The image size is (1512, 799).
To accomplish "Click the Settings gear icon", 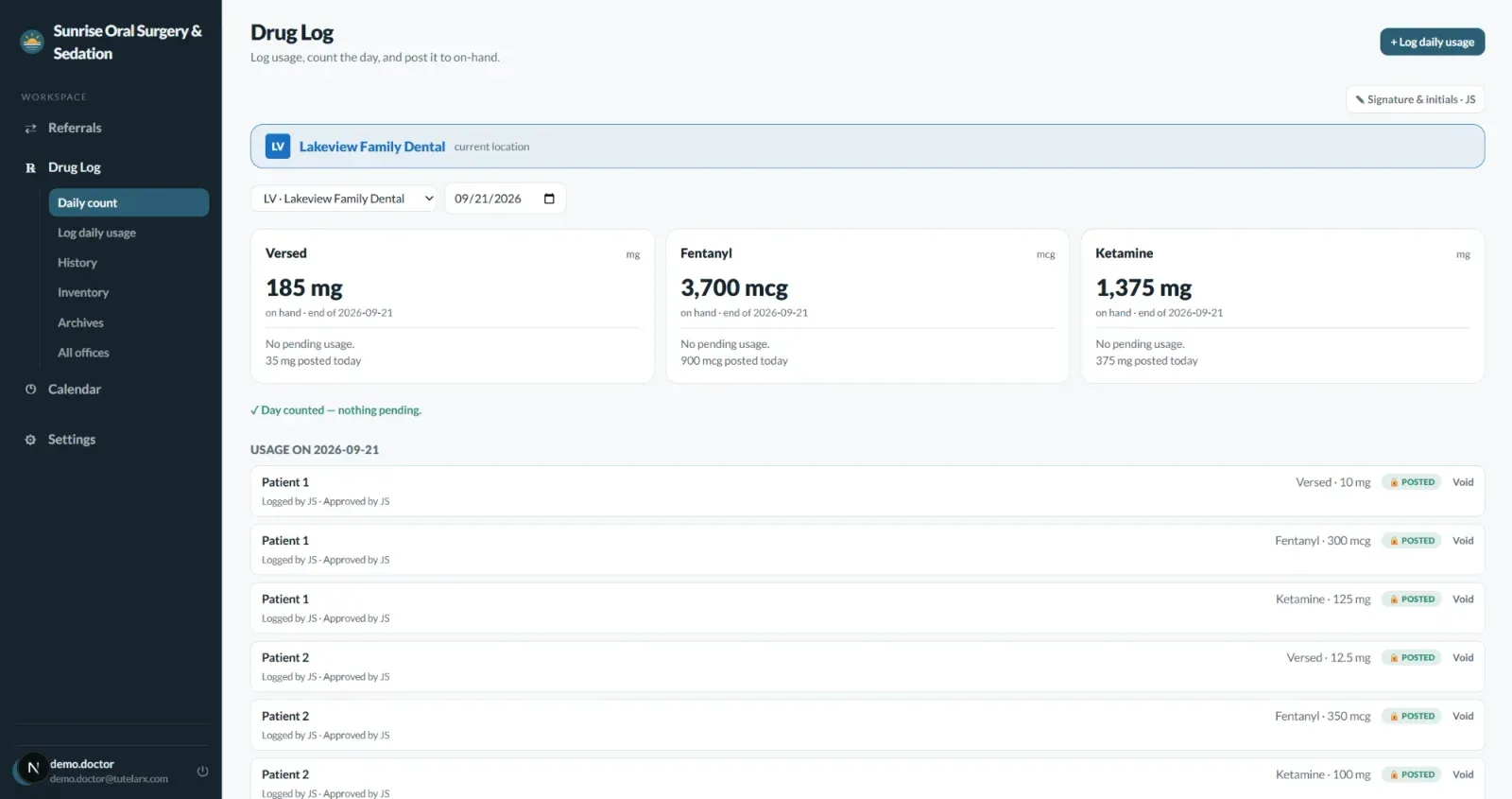I will tap(30, 440).
